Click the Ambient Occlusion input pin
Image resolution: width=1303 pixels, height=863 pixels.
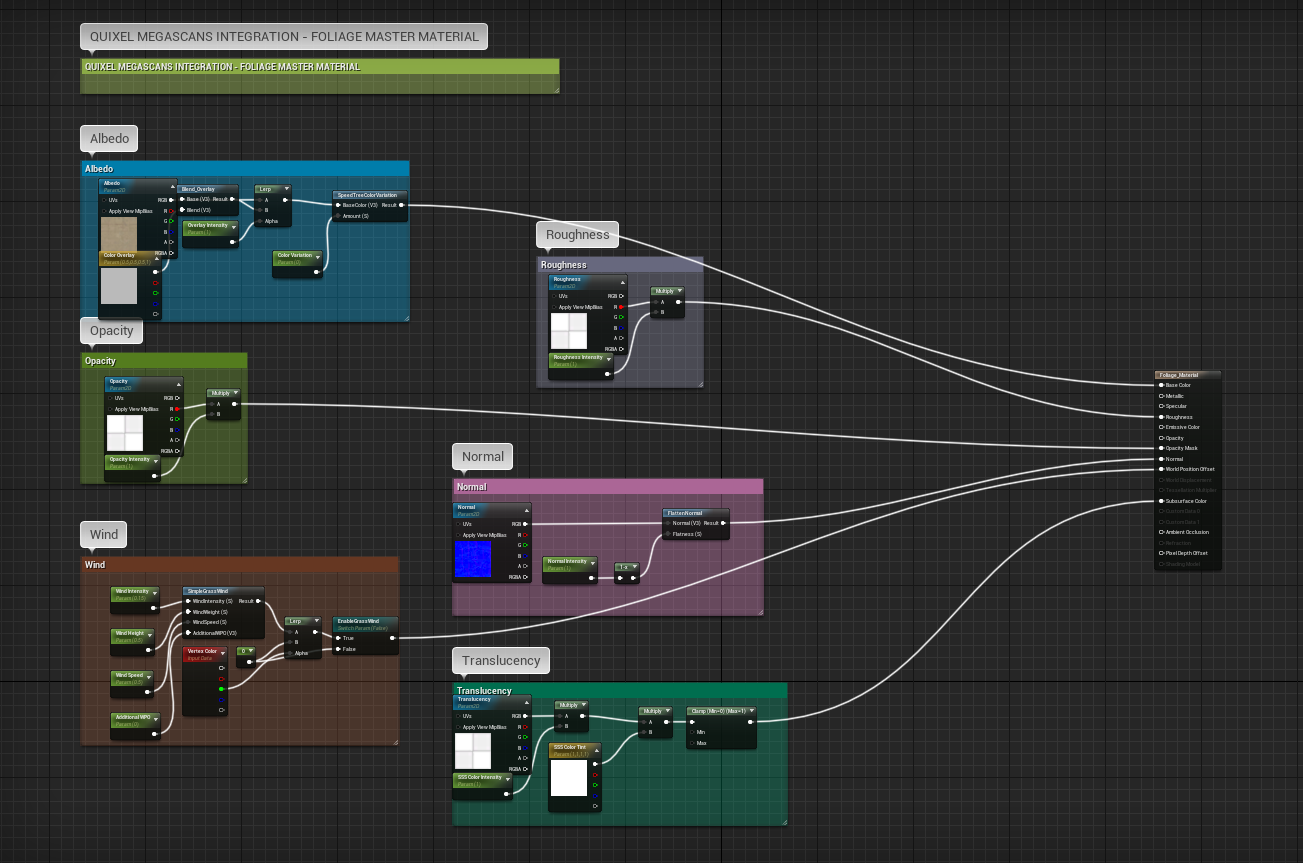pyautogui.click(x=1161, y=532)
